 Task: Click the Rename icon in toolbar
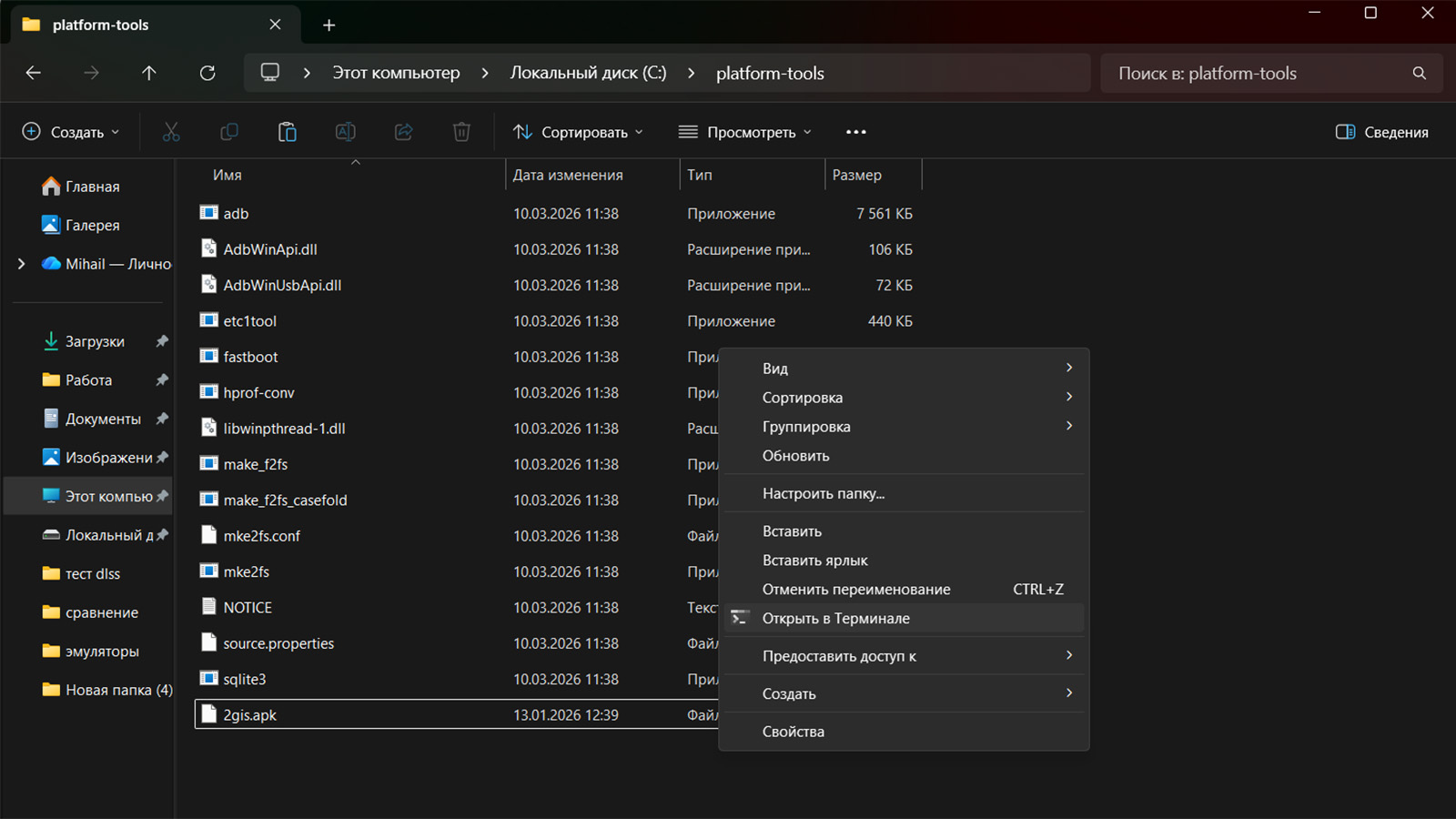[346, 132]
